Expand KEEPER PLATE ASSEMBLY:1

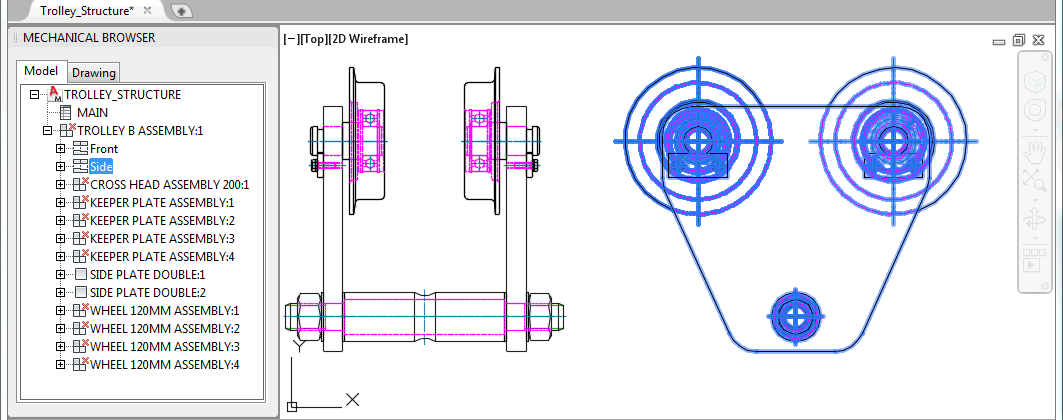pos(60,203)
